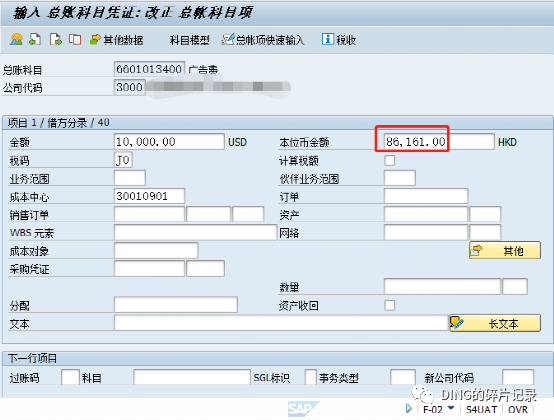Click the 本位币金额 field showing 86,161.00

point(439,142)
